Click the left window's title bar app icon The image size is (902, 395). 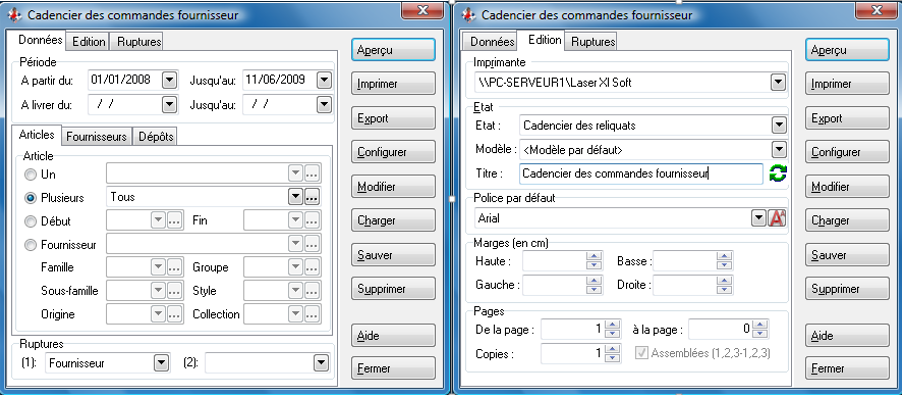16,15
